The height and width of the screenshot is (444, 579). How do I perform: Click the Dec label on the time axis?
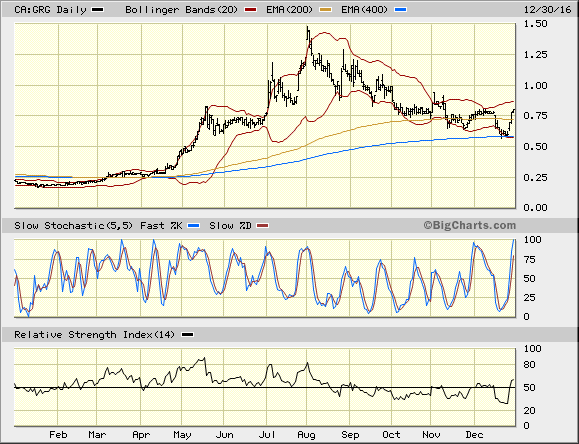[474, 435]
